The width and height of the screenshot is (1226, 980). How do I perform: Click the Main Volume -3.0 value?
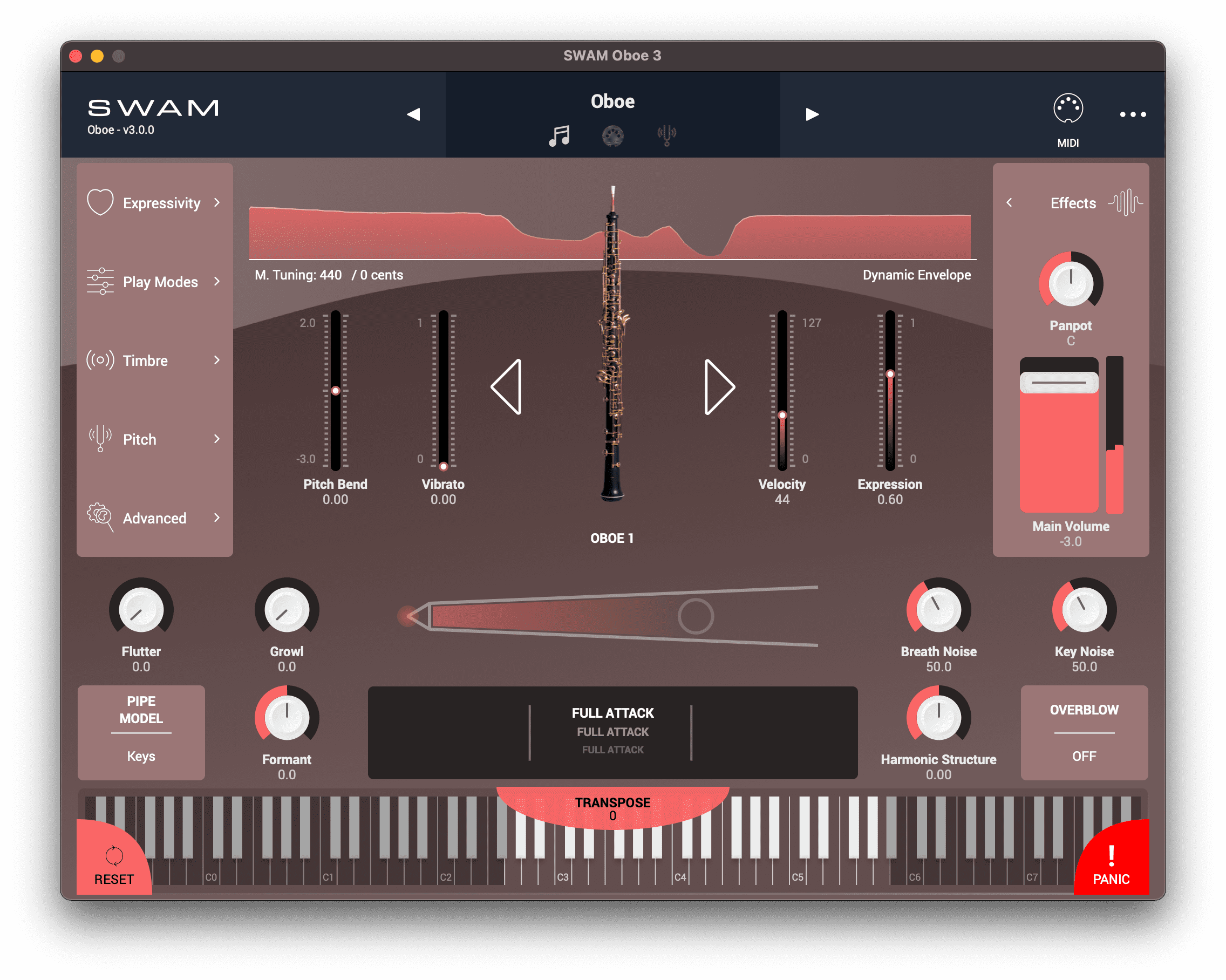[x=1070, y=541]
